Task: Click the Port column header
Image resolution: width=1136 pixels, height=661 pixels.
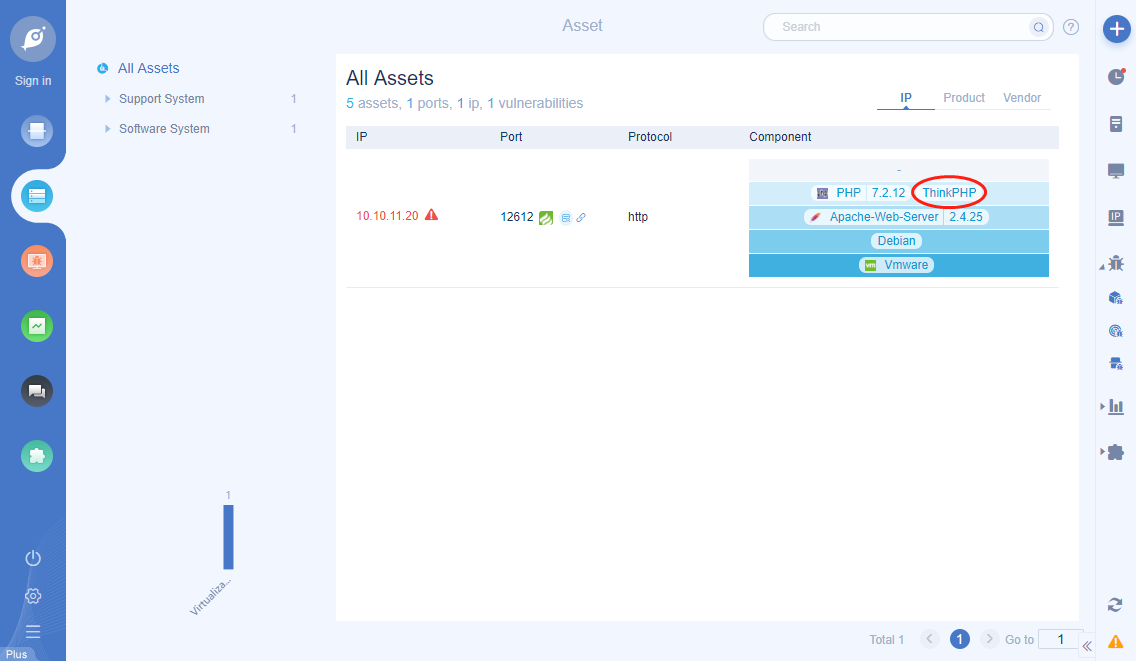Action: (511, 137)
